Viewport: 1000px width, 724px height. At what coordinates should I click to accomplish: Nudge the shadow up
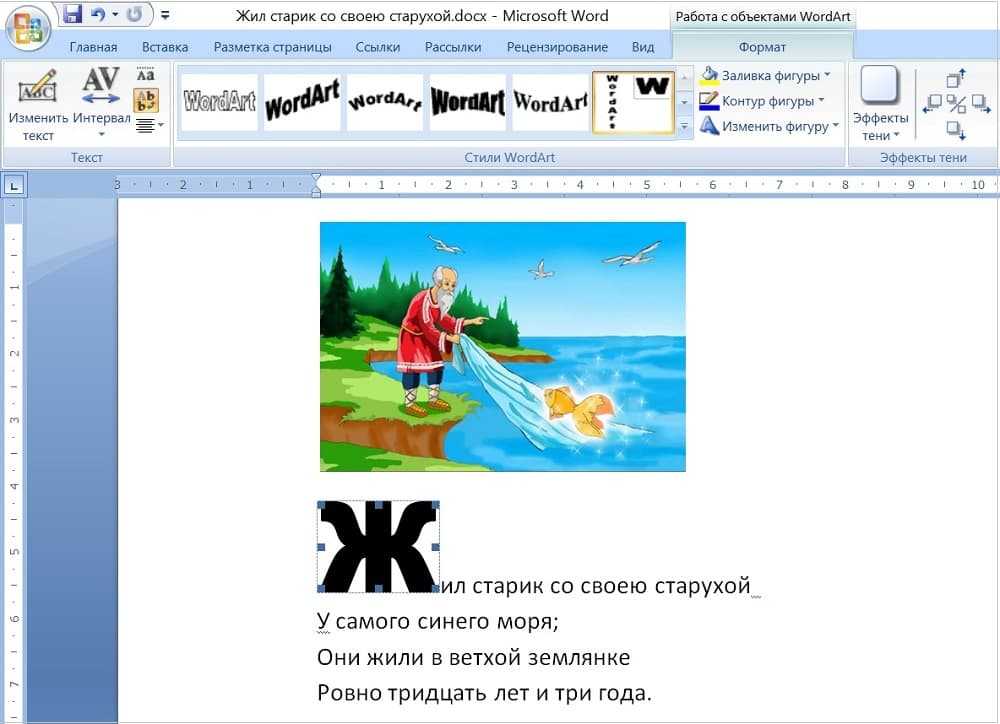click(x=956, y=78)
